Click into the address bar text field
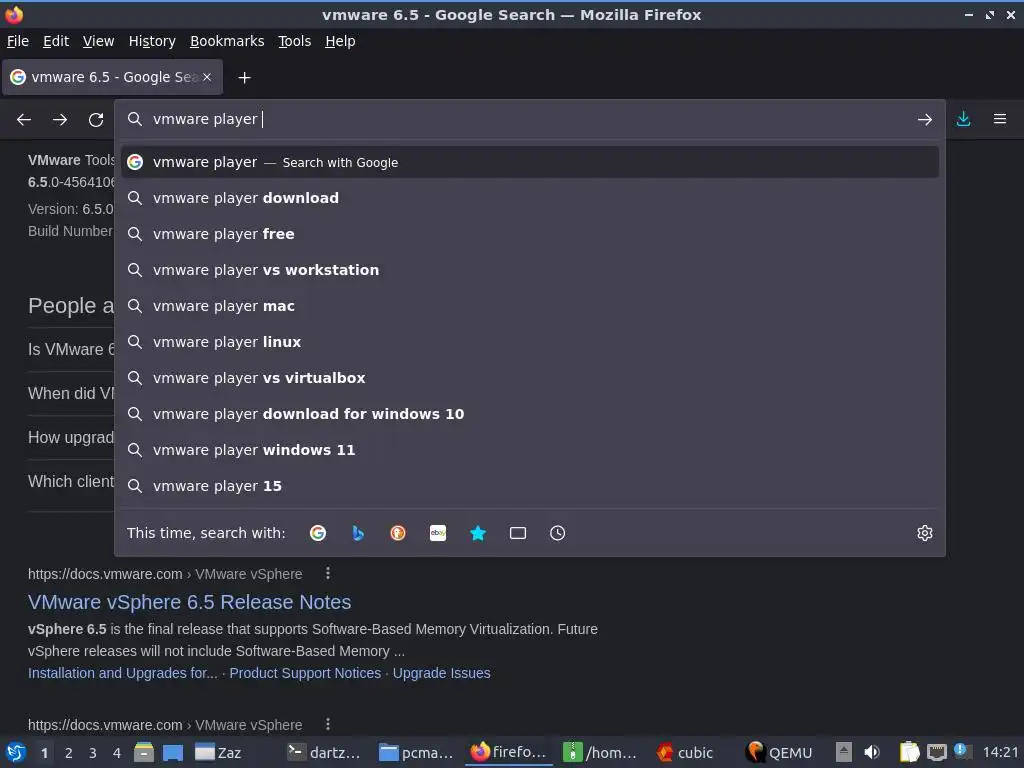The height and width of the screenshot is (768, 1024). point(529,119)
